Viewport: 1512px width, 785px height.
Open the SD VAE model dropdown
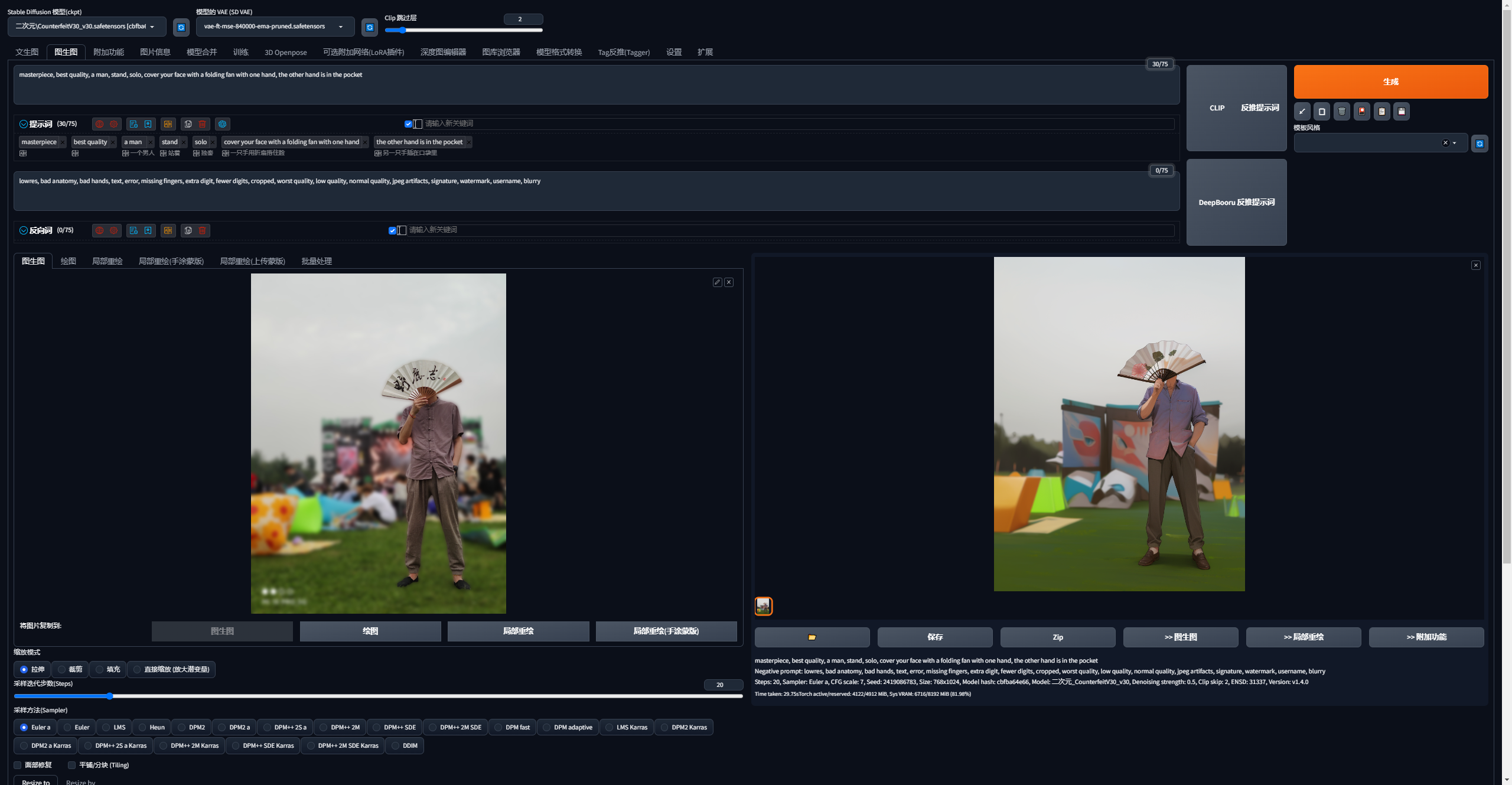click(x=274, y=27)
